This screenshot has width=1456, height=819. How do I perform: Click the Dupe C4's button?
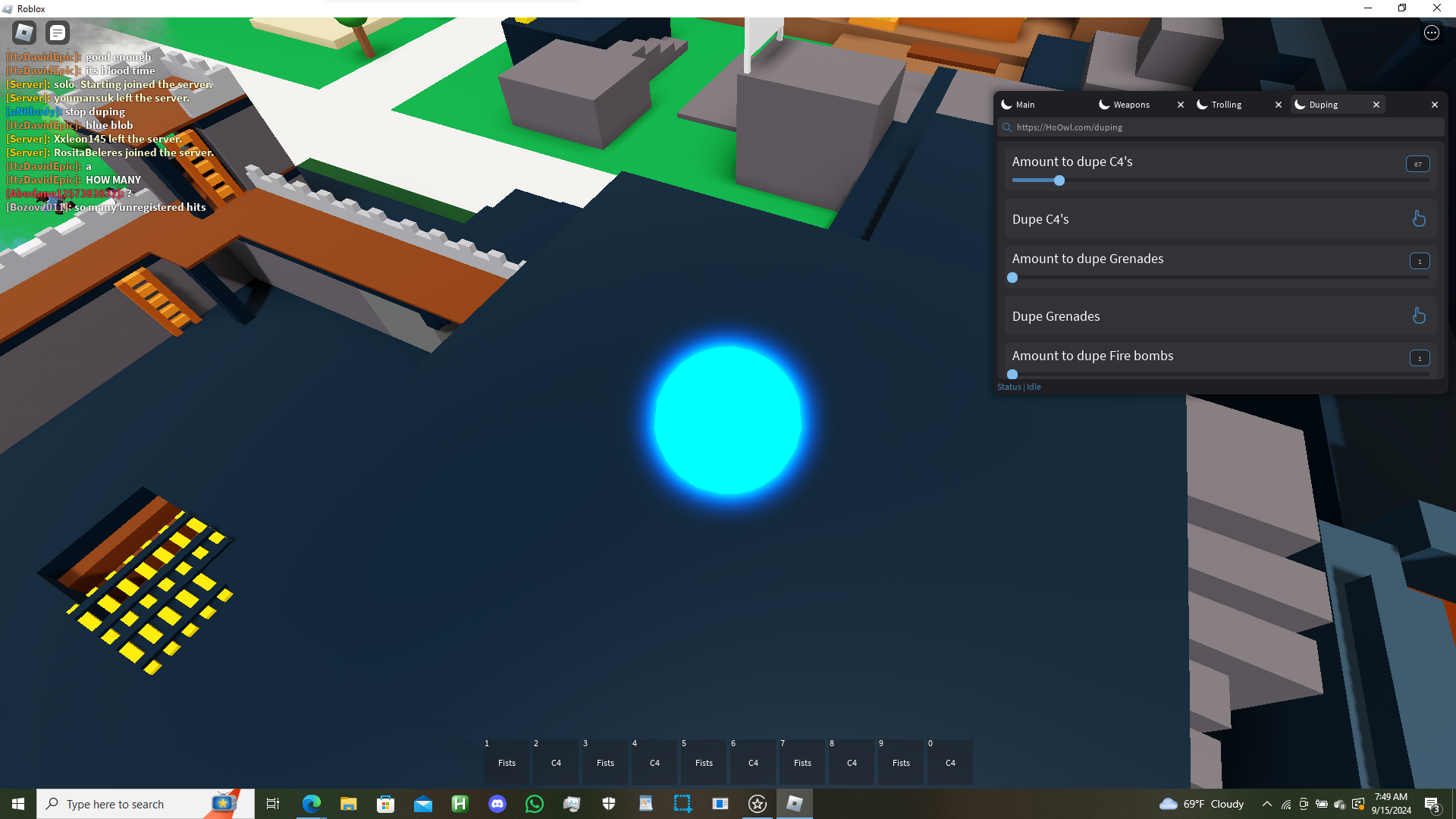[x=1220, y=219]
